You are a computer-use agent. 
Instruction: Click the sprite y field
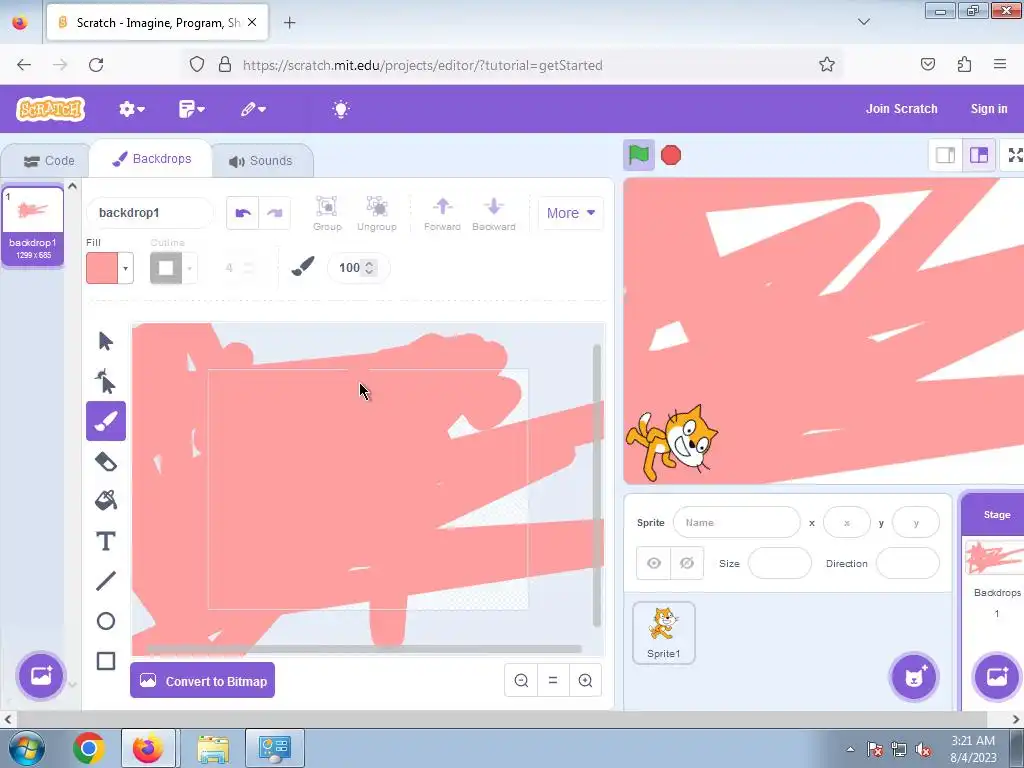tap(916, 522)
